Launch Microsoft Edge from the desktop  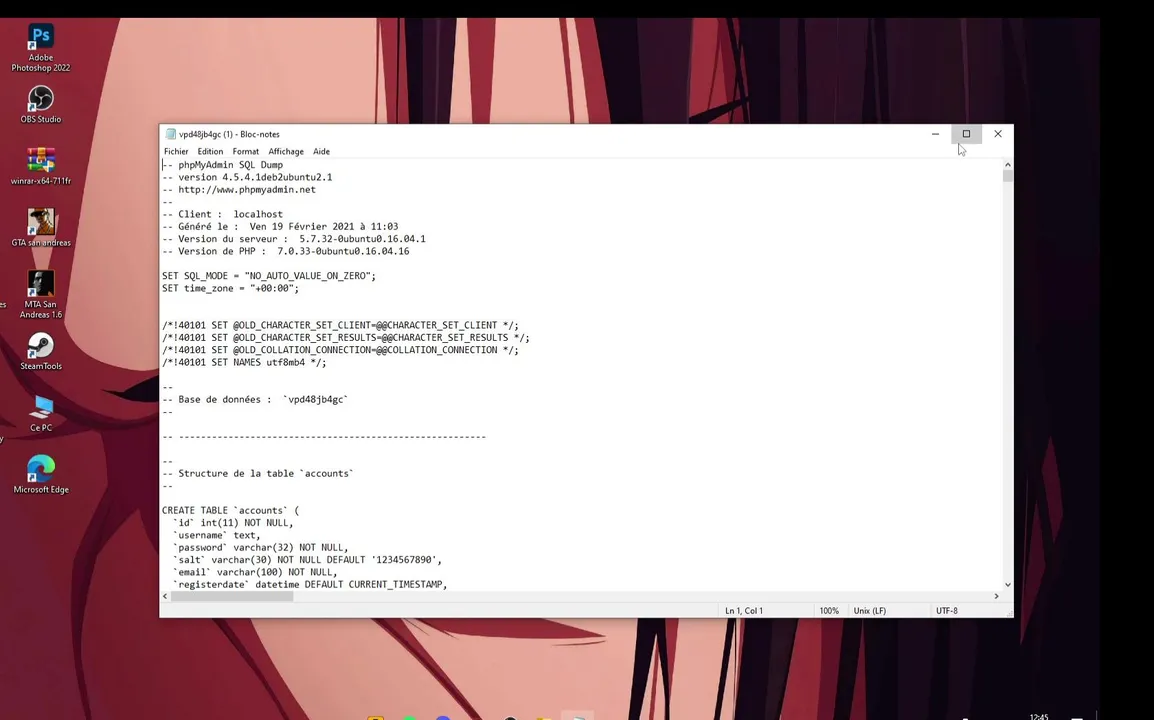pyautogui.click(x=40, y=475)
